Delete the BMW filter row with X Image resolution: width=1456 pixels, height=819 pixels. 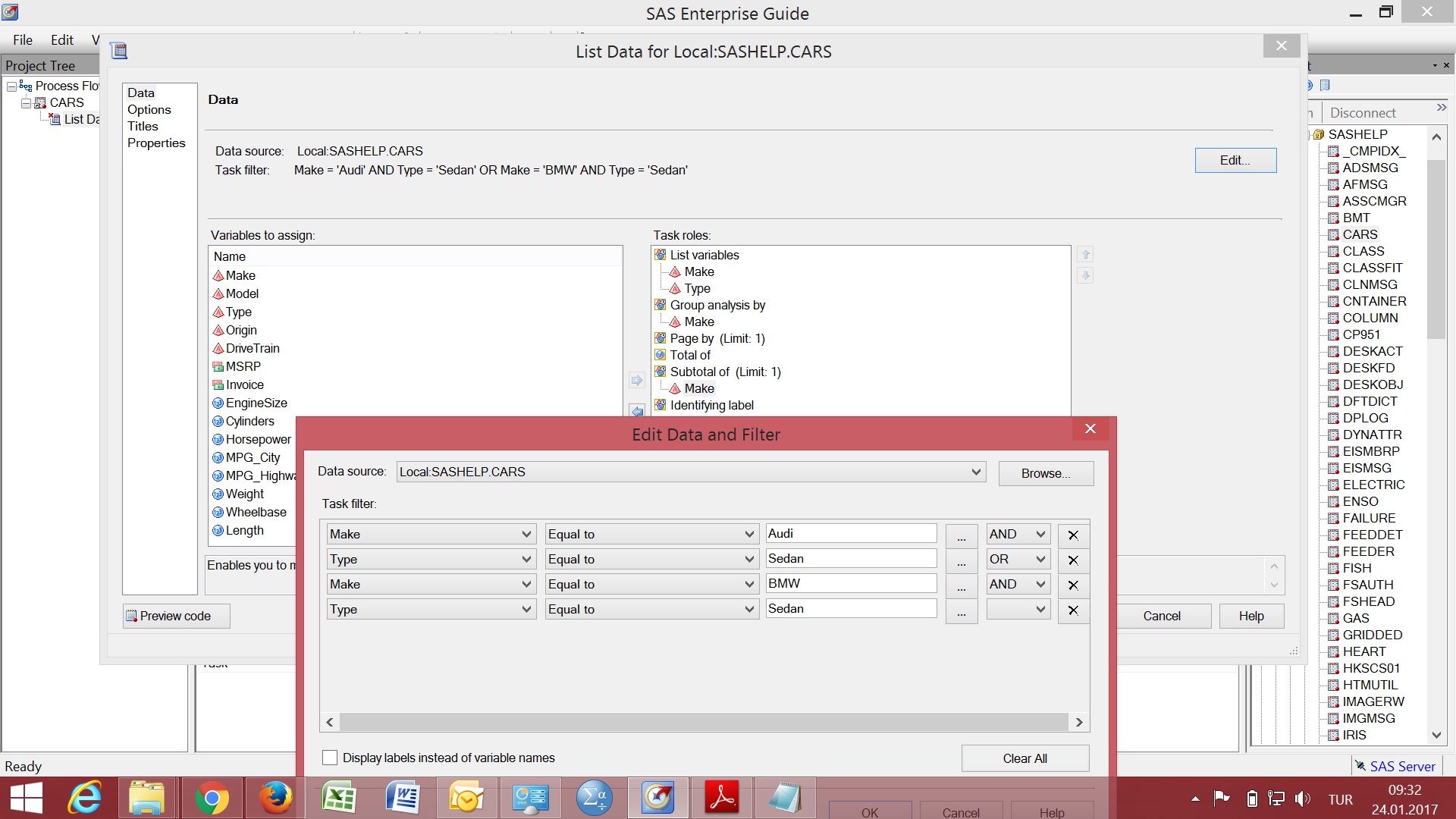(1073, 585)
